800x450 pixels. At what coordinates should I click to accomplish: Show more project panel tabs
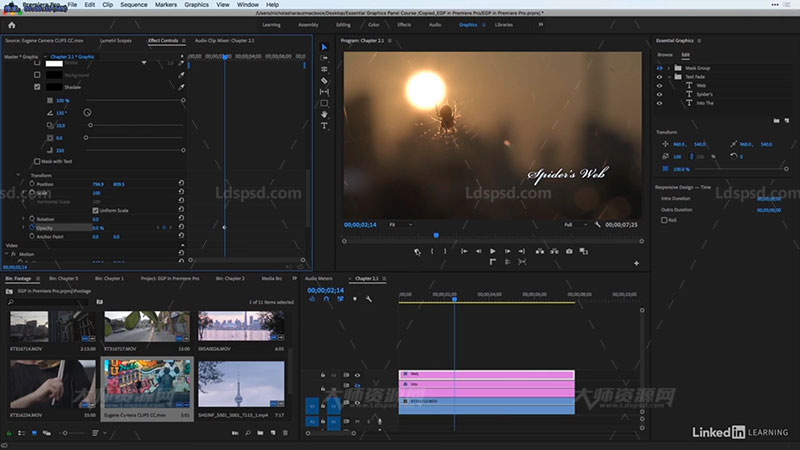pos(294,278)
